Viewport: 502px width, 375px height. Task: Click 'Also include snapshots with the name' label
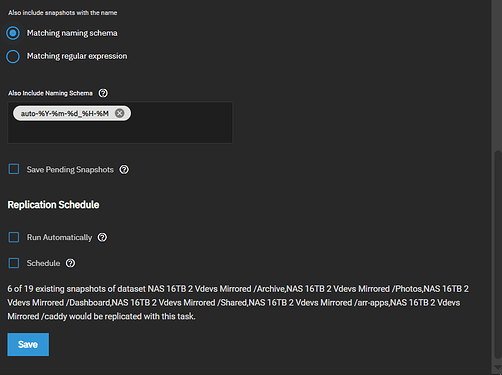point(63,13)
